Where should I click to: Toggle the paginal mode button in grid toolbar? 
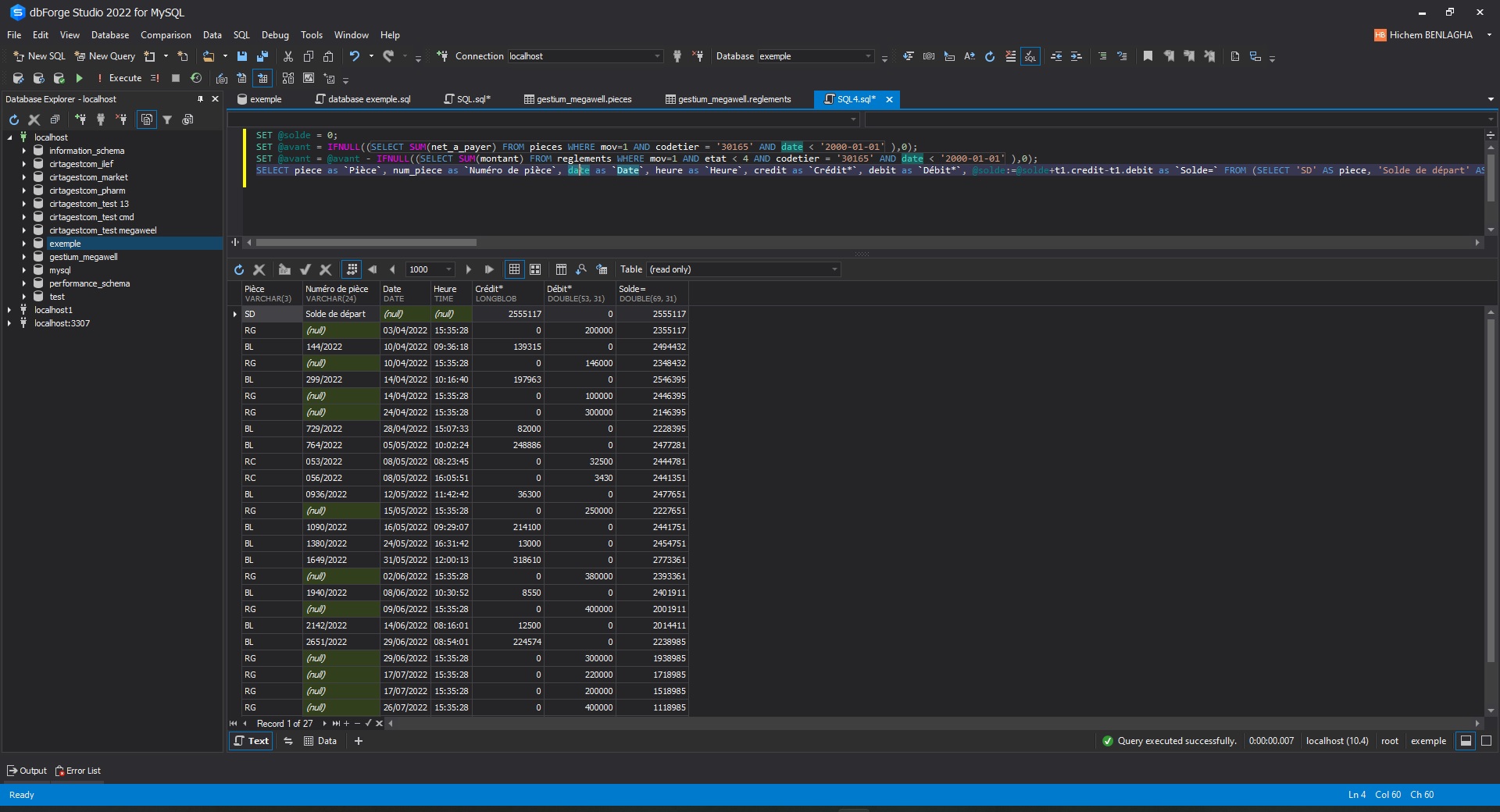pyautogui.click(x=352, y=269)
